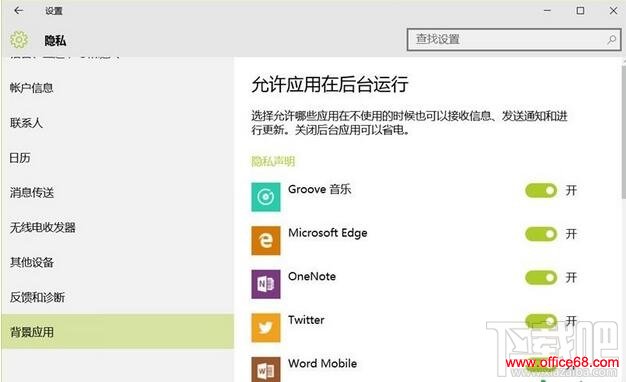Go back with the arrow button
Screen dimensions: 626x382
[x=18, y=11]
